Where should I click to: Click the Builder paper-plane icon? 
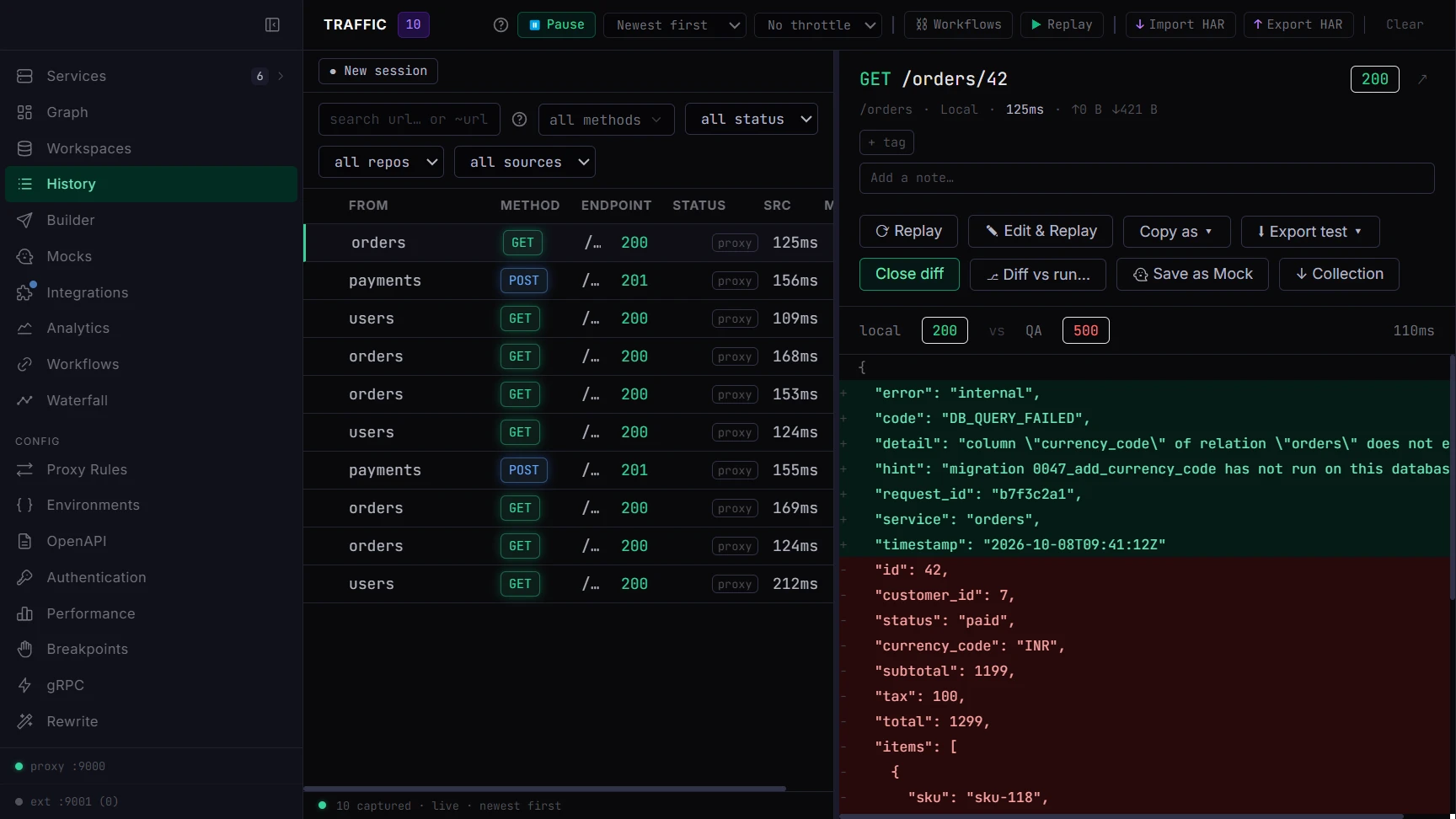25,220
